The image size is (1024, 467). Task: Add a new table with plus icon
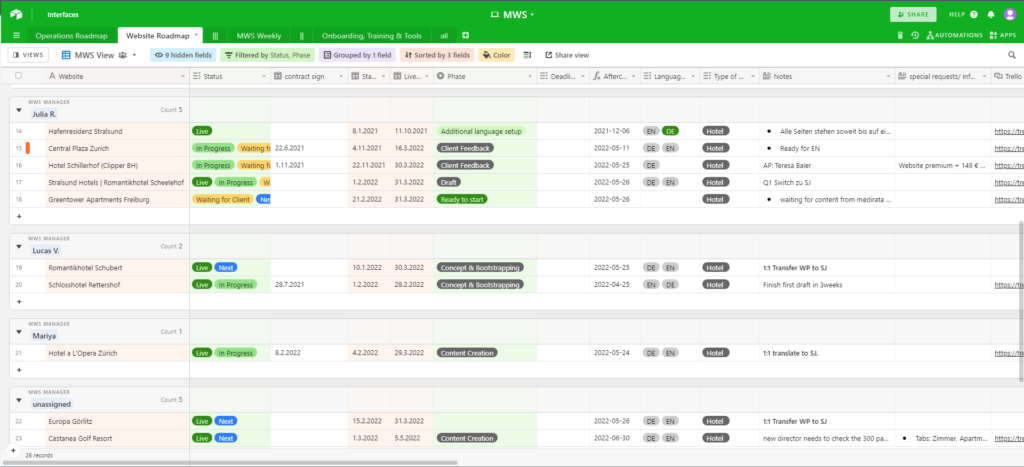pyautogui.click(x=465, y=35)
